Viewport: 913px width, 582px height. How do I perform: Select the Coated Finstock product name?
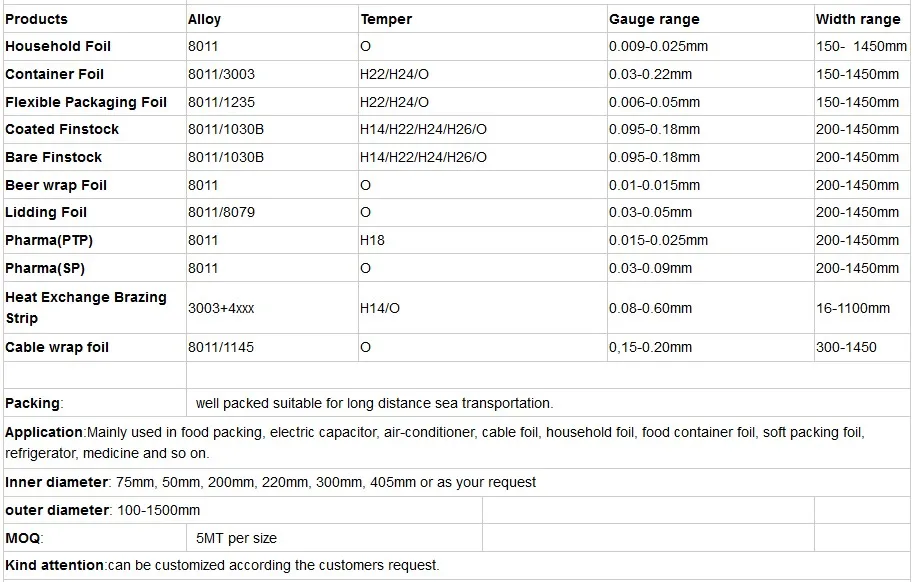click(x=62, y=129)
